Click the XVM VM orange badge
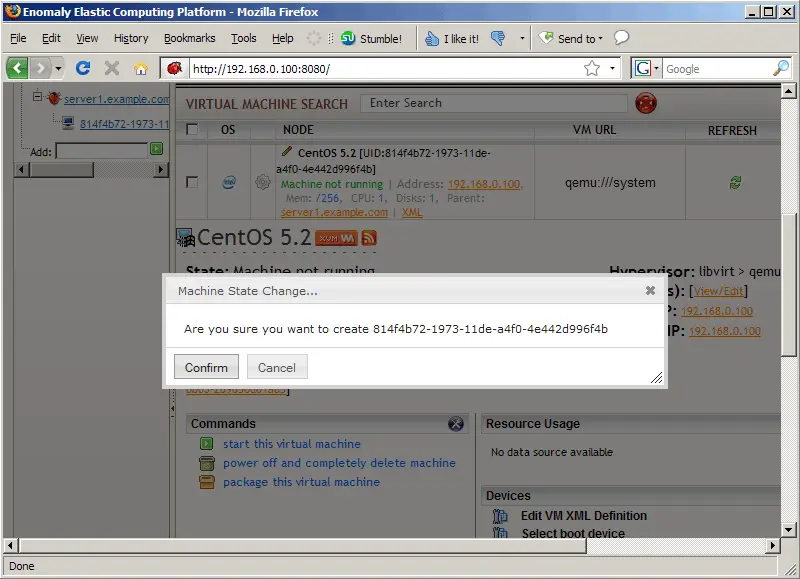Screen dimensions: 800x579 point(336,238)
